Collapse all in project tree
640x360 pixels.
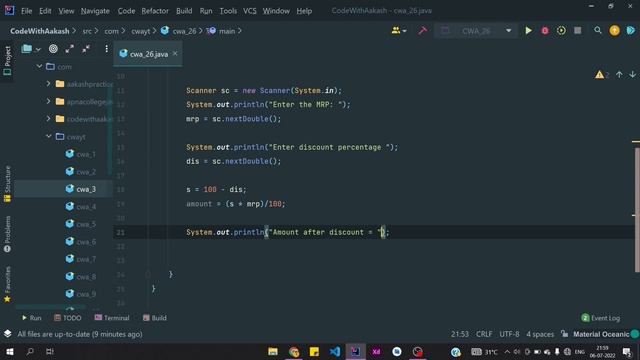86,49
